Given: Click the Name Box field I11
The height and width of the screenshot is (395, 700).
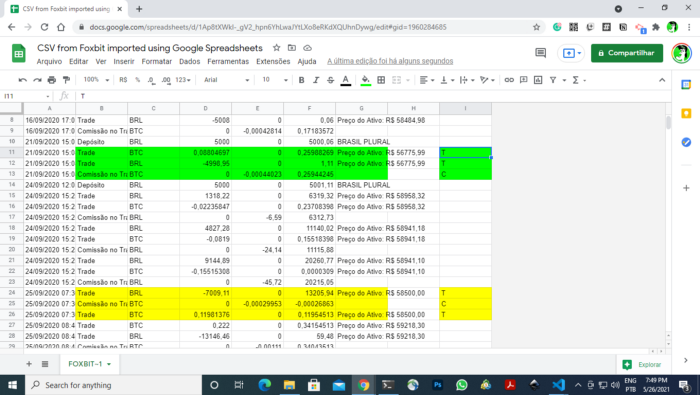Looking at the screenshot, I should tap(26, 96).
